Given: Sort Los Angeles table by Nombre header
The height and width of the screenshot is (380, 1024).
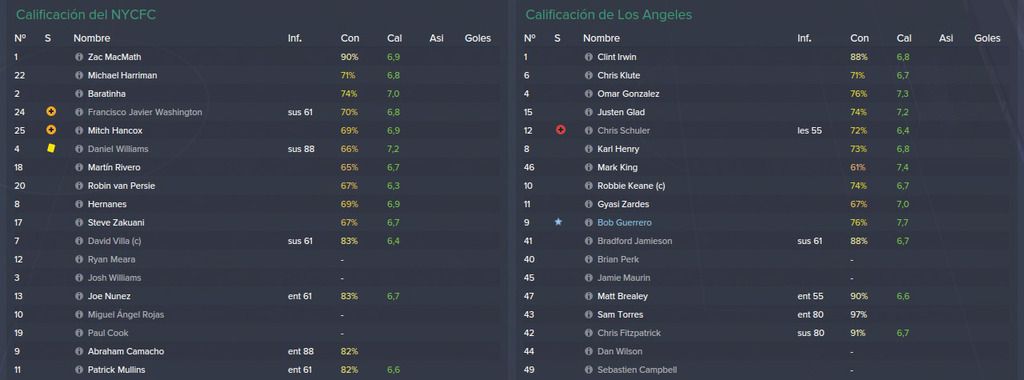Looking at the screenshot, I should pyautogui.click(x=601, y=39).
